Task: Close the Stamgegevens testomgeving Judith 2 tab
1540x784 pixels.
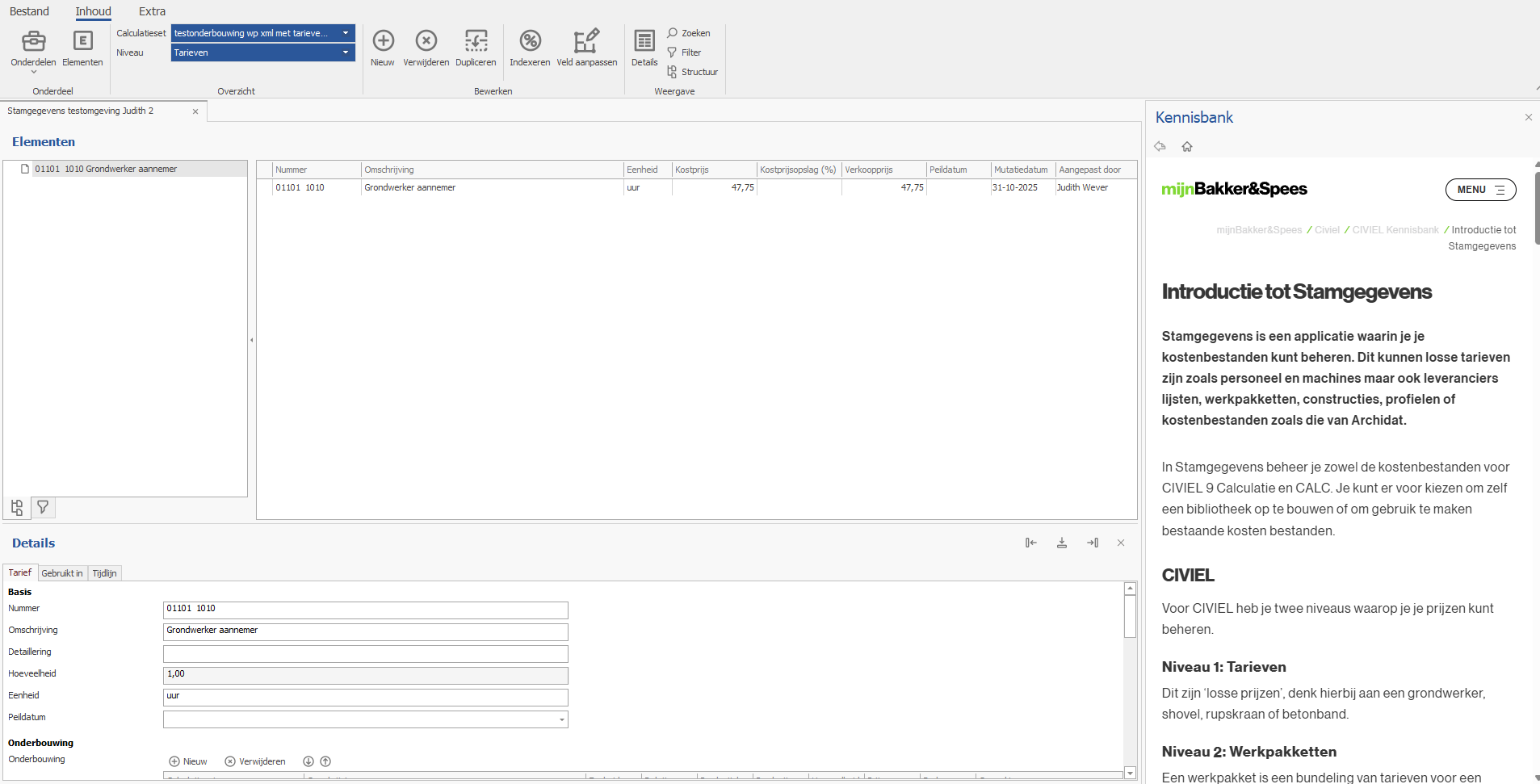Action: [195, 111]
